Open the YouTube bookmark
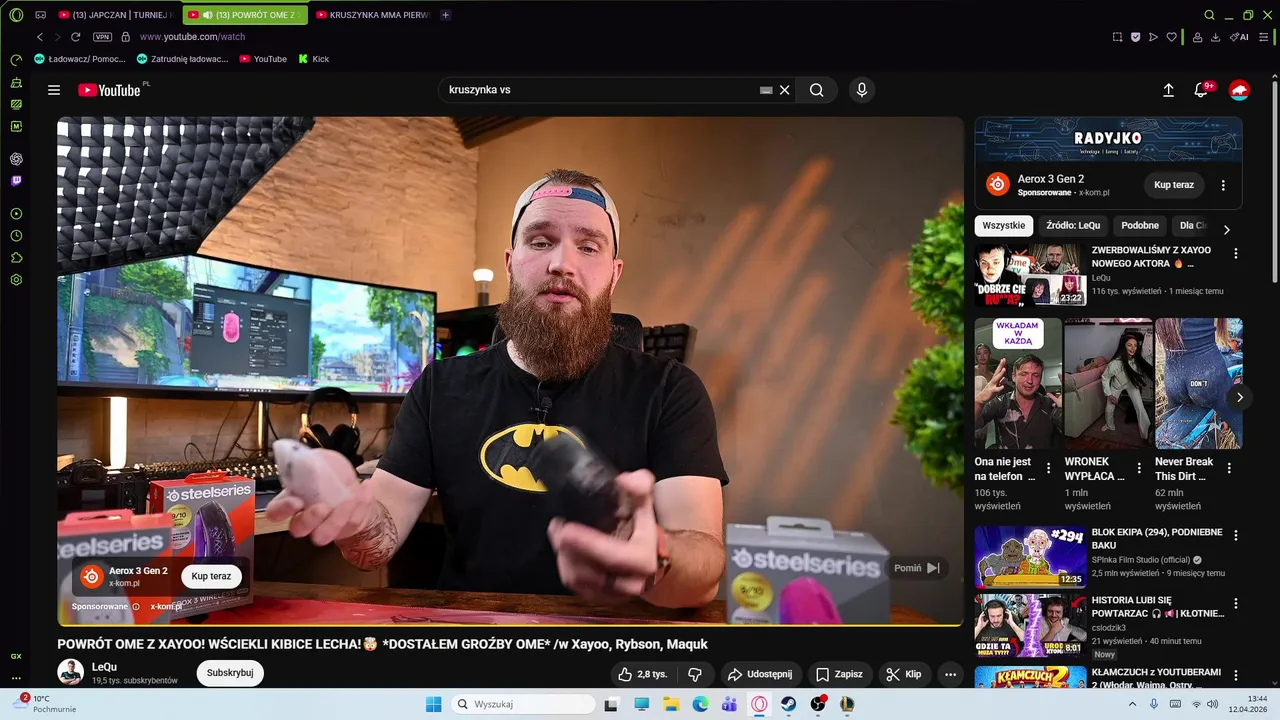 [x=263, y=59]
